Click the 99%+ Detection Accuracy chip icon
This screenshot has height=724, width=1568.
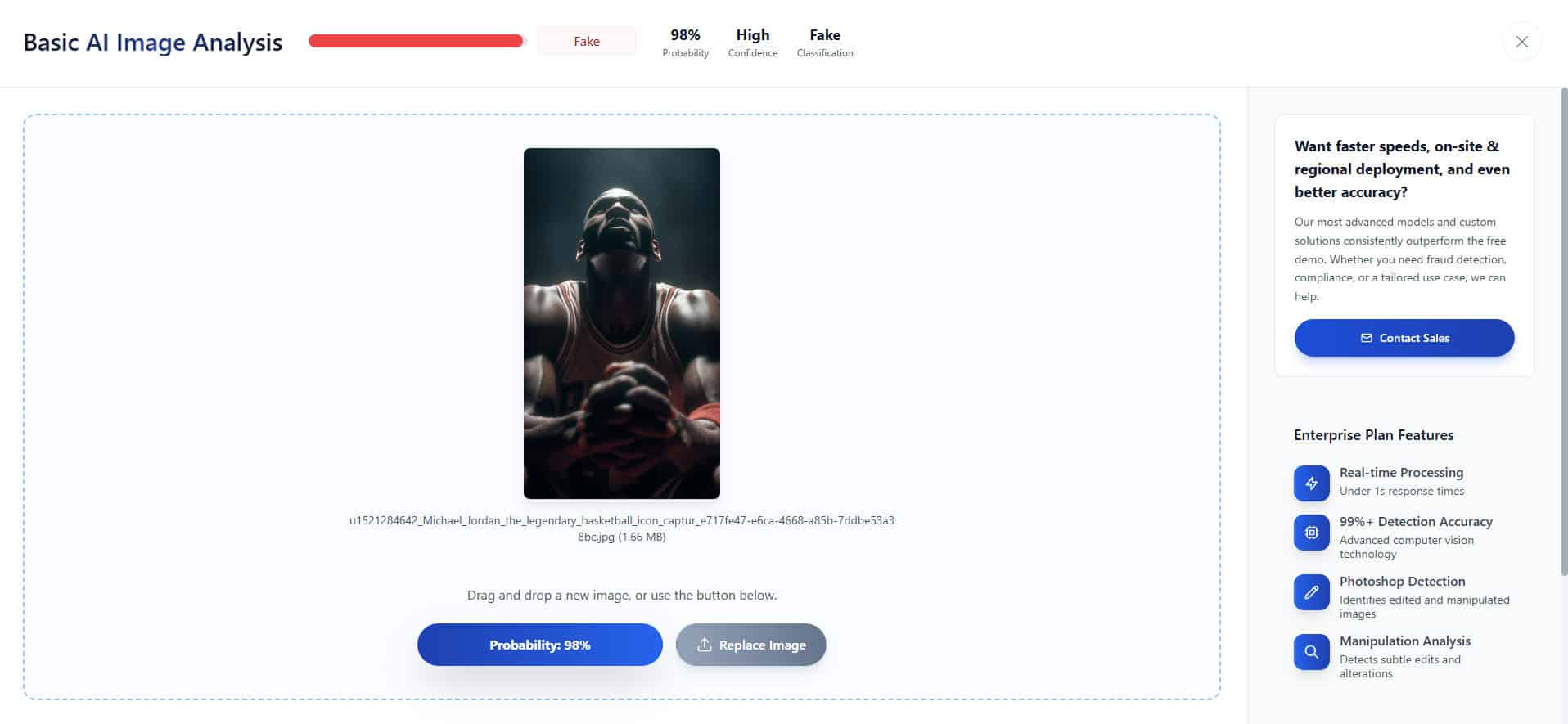click(1311, 532)
